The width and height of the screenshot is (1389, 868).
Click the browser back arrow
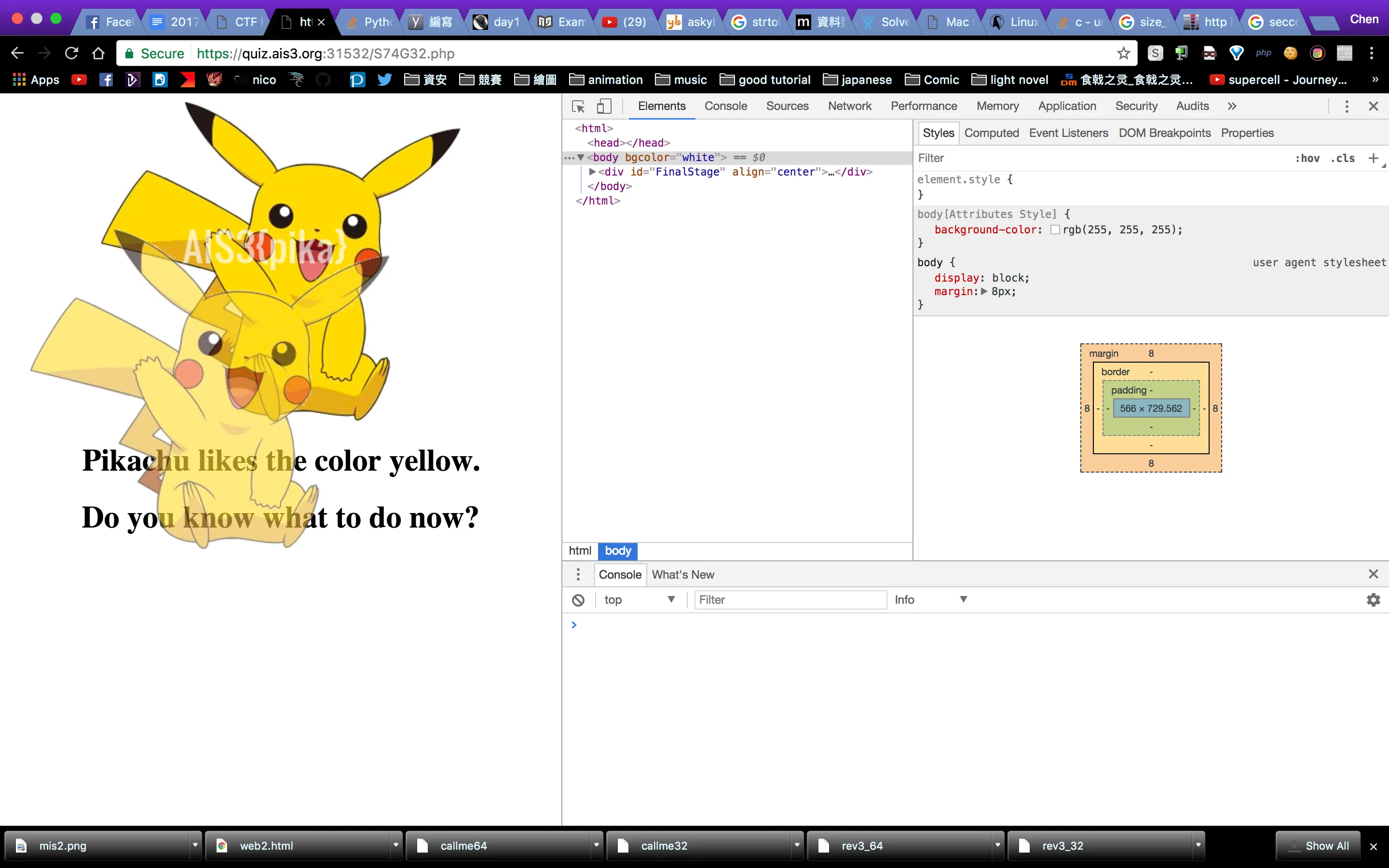coord(17,54)
